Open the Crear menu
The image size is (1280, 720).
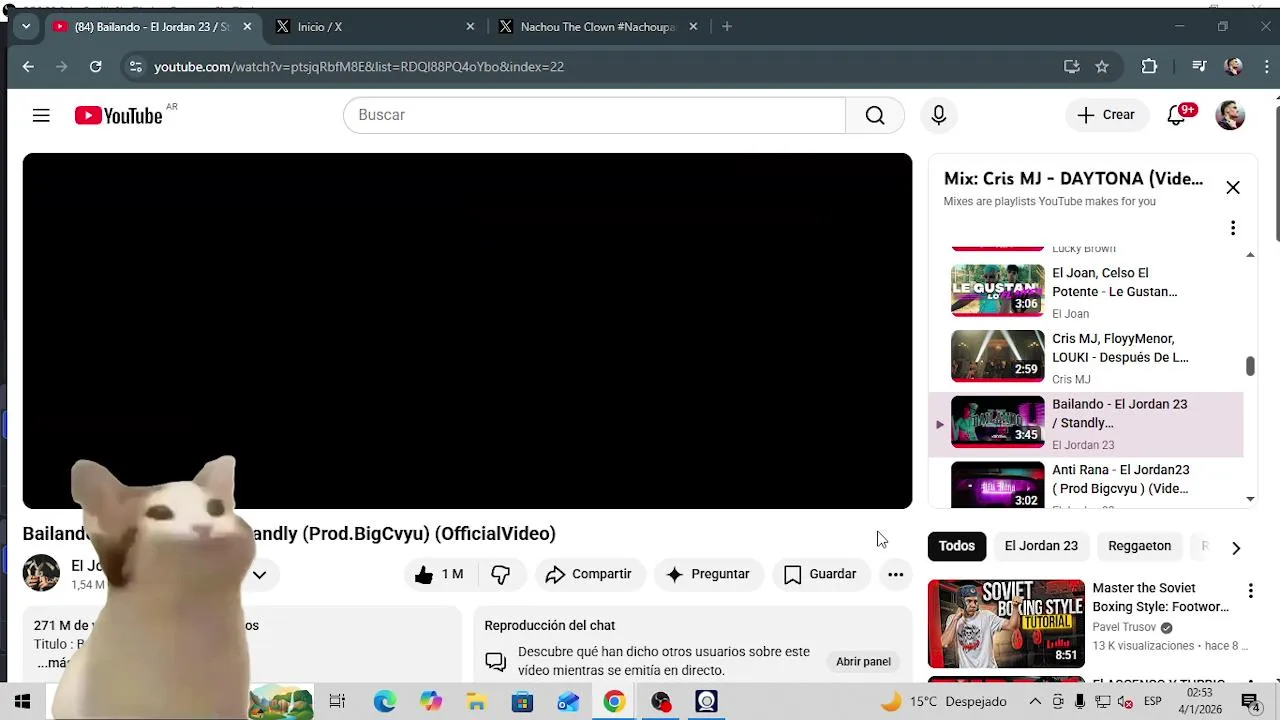(1106, 115)
